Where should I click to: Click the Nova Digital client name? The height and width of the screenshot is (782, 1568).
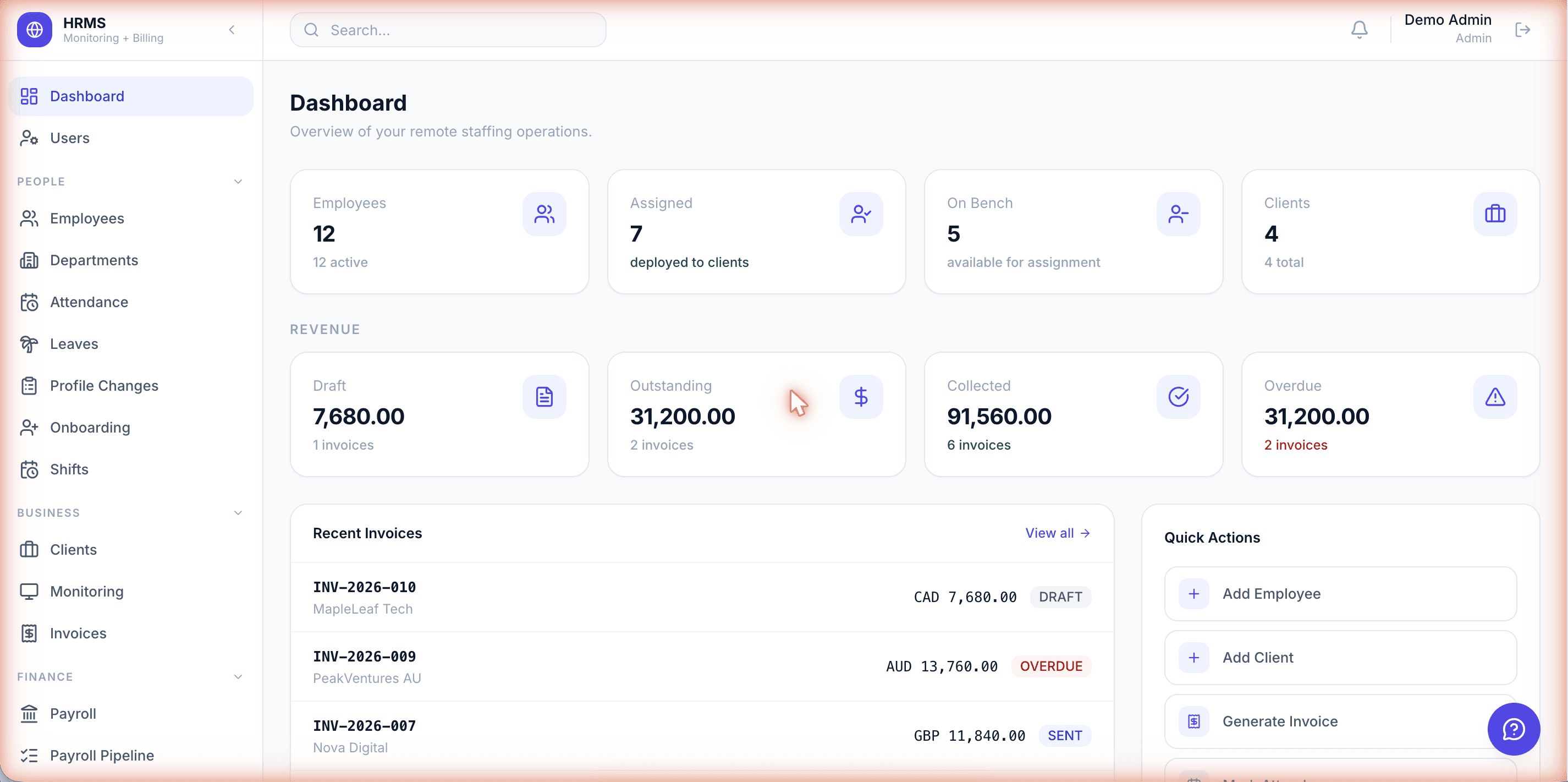[350, 748]
